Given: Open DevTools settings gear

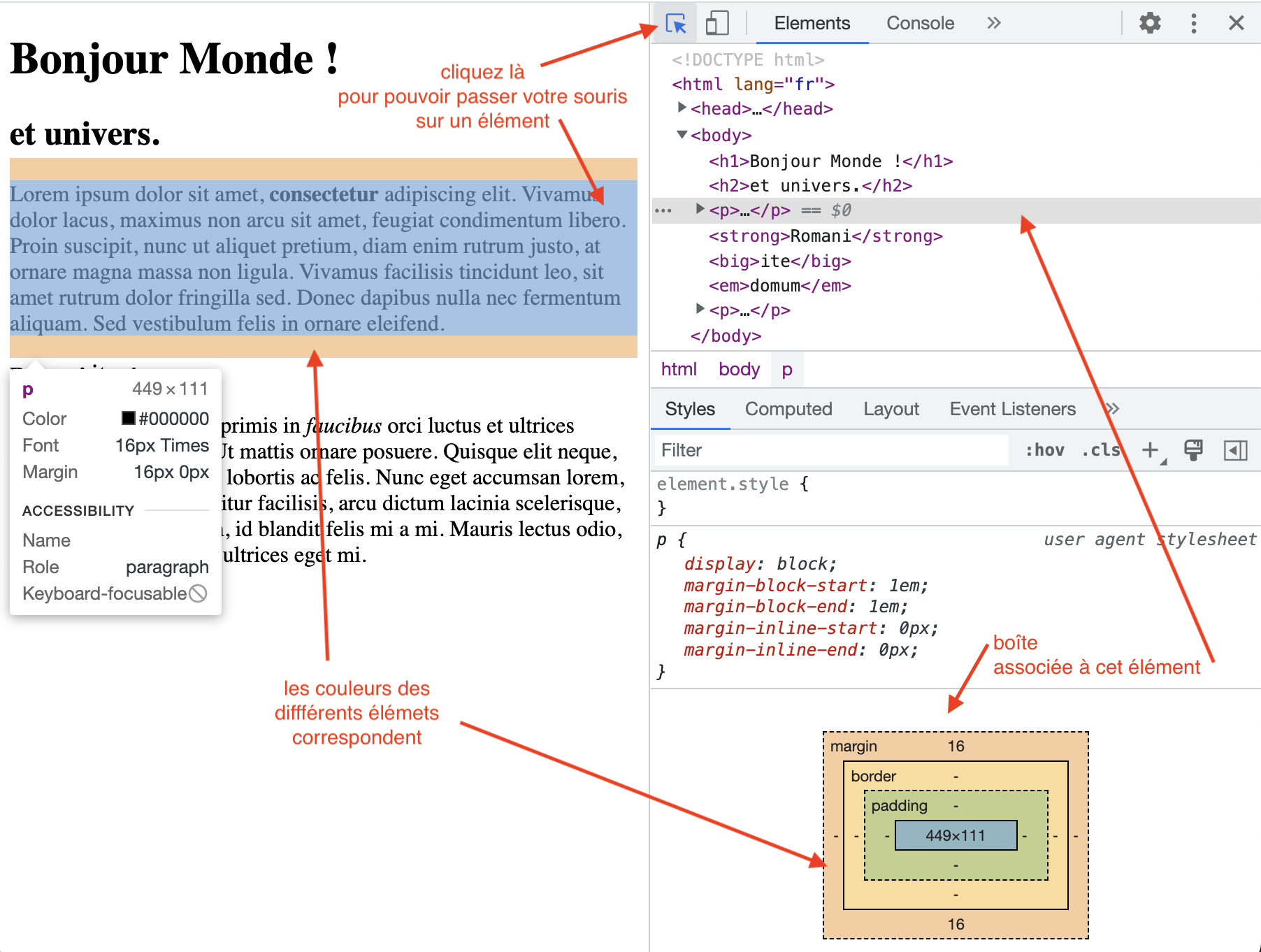Looking at the screenshot, I should tap(1150, 24).
